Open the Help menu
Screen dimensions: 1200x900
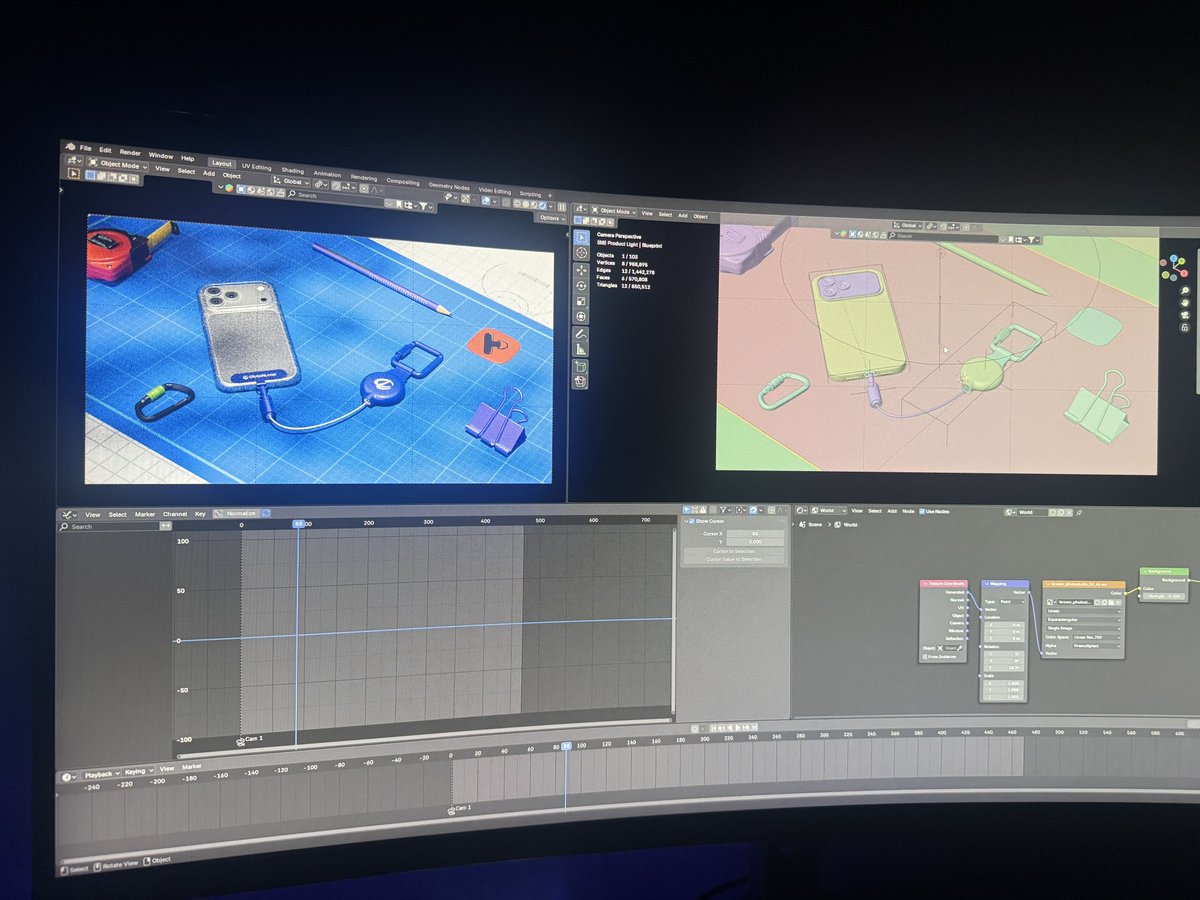pos(187,158)
